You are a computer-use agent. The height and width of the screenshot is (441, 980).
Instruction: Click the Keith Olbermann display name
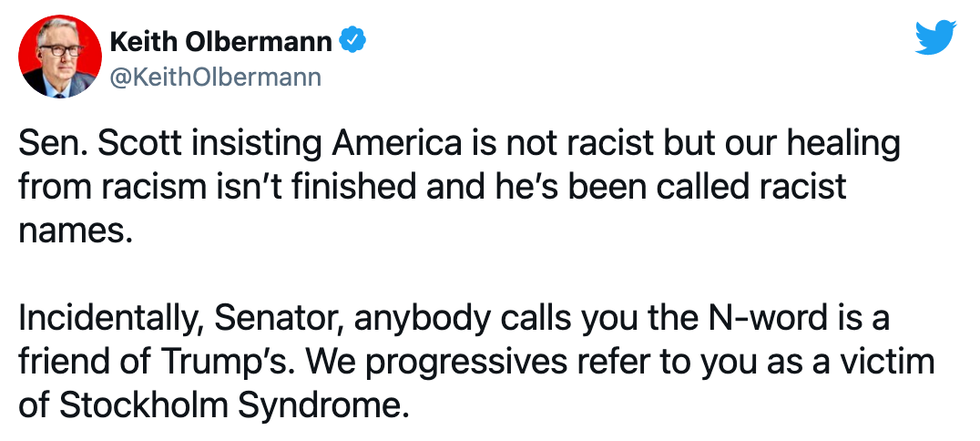pyautogui.click(x=223, y=42)
